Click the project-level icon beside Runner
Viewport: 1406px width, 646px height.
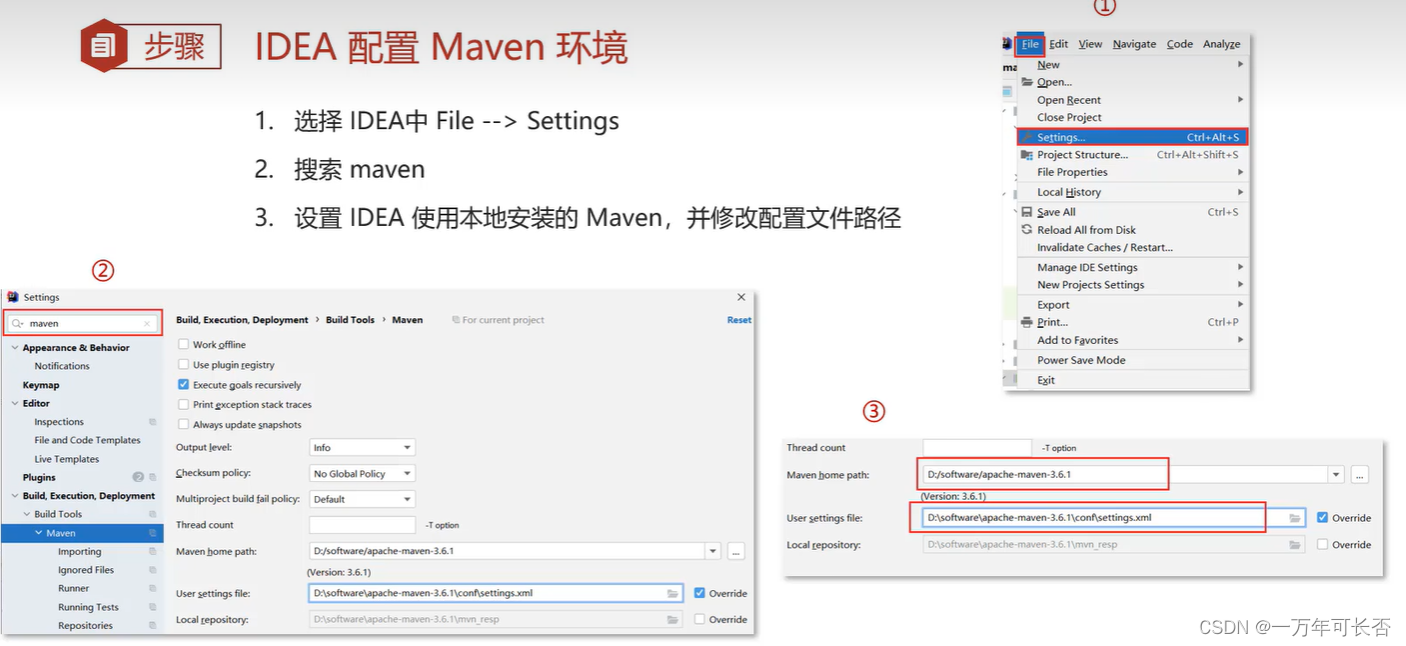[153, 589]
